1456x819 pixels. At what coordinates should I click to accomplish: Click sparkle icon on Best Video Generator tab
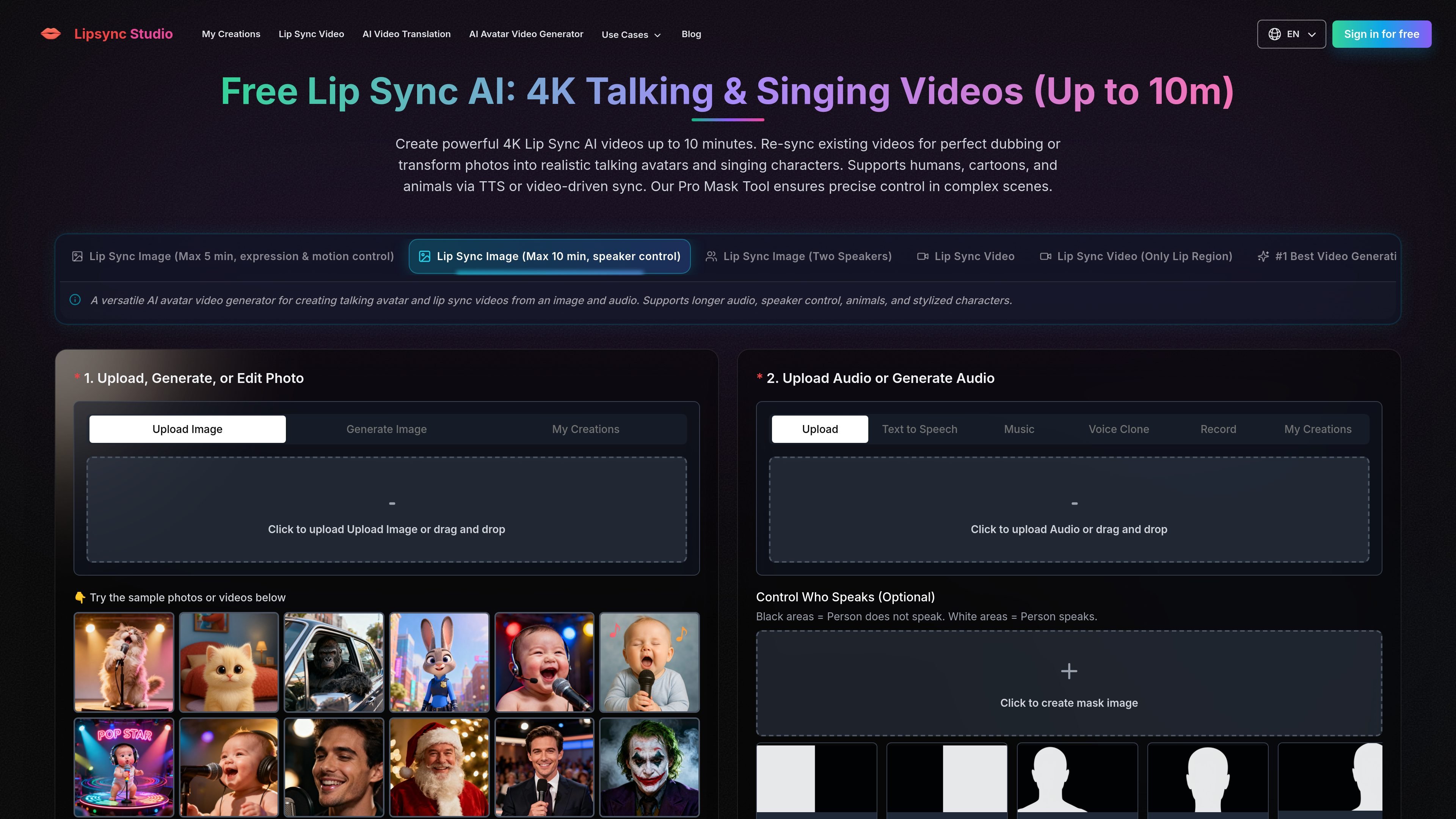pyautogui.click(x=1263, y=257)
